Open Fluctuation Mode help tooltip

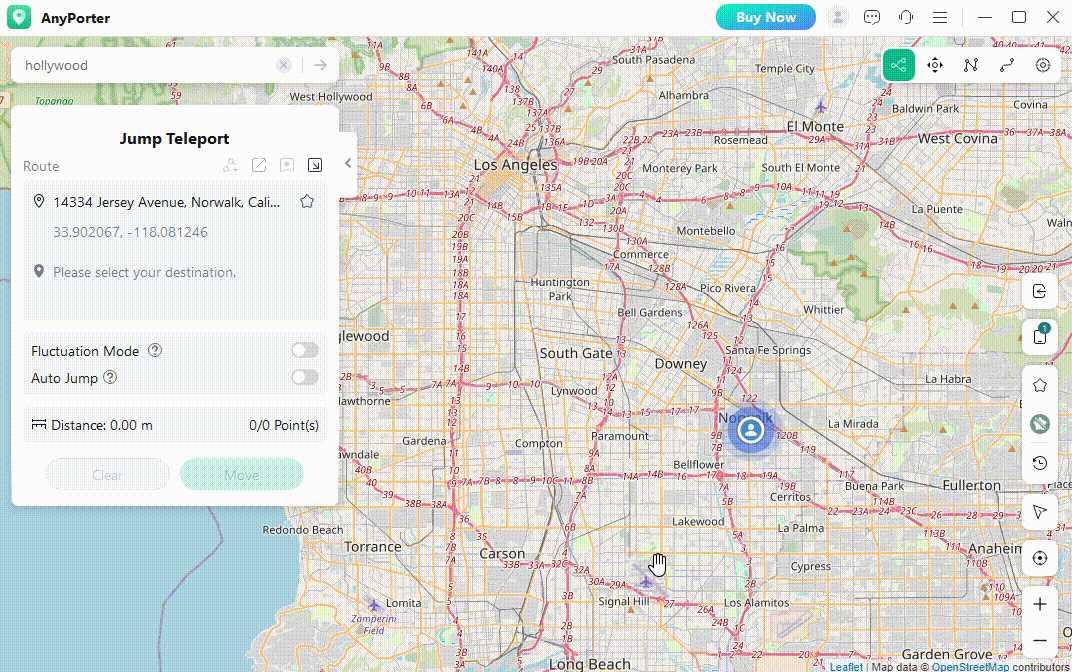[155, 351]
